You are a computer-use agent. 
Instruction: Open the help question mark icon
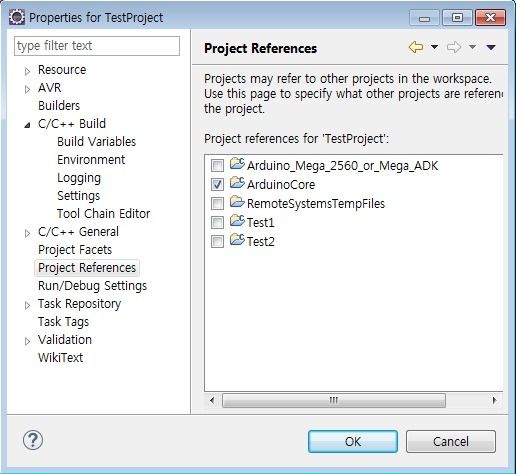coord(33,440)
